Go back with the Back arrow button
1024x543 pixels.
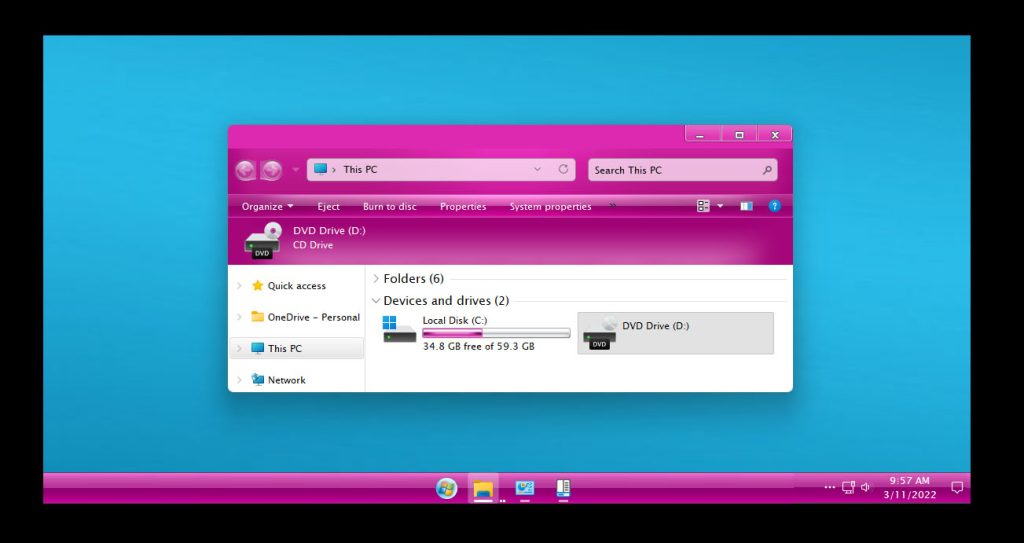point(246,170)
